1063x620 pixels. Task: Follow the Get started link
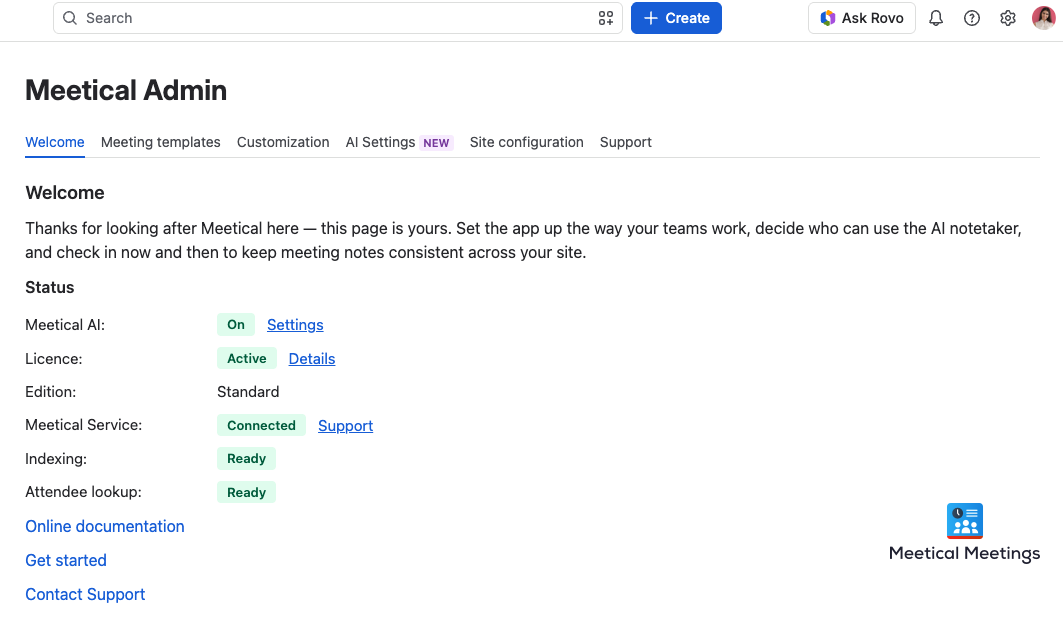tap(66, 560)
